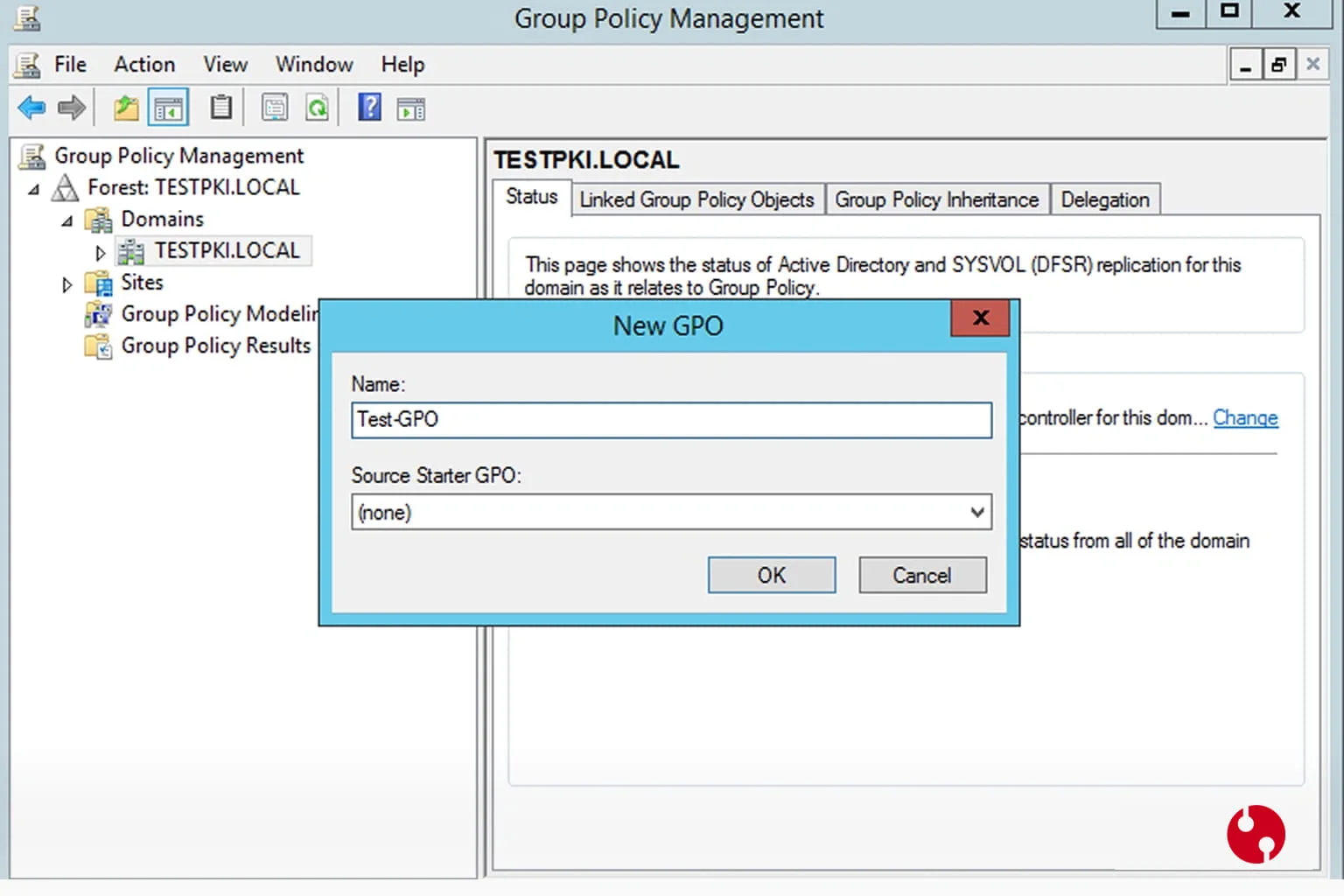Viewport: 1344px width, 896px height.
Task: Click the Change link for the domain controller
Action: pos(1245,418)
